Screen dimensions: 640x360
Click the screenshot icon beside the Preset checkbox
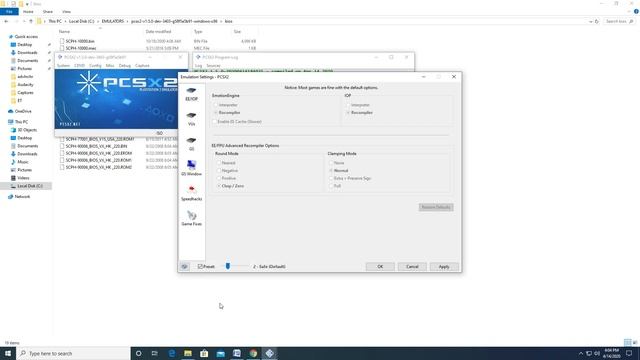tap(184, 267)
